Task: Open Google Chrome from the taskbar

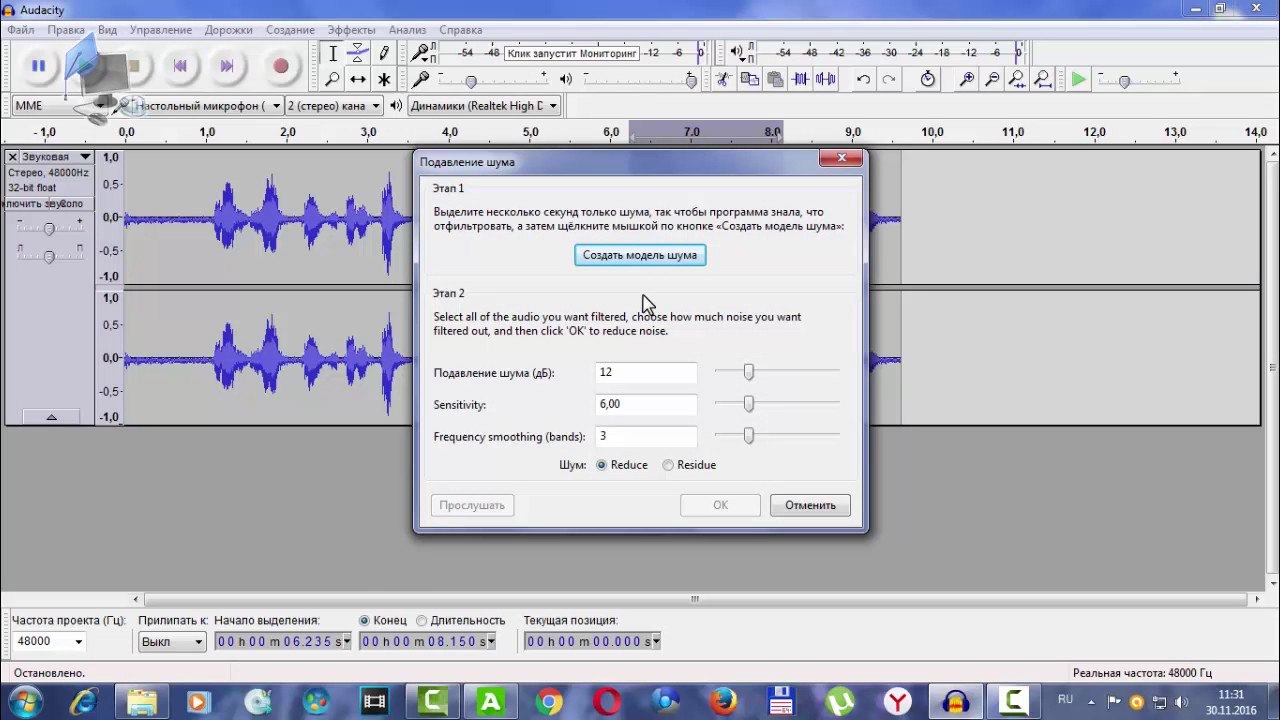Action: (548, 702)
